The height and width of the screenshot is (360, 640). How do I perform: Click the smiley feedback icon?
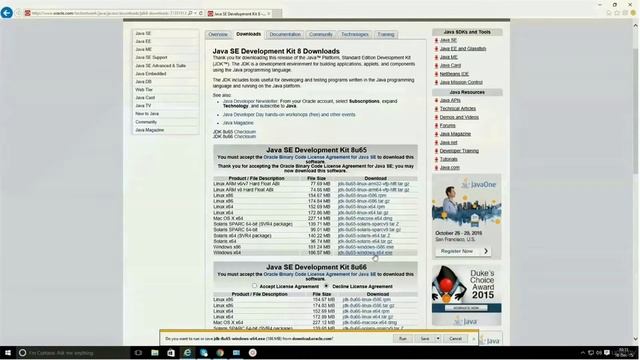click(633, 13)
